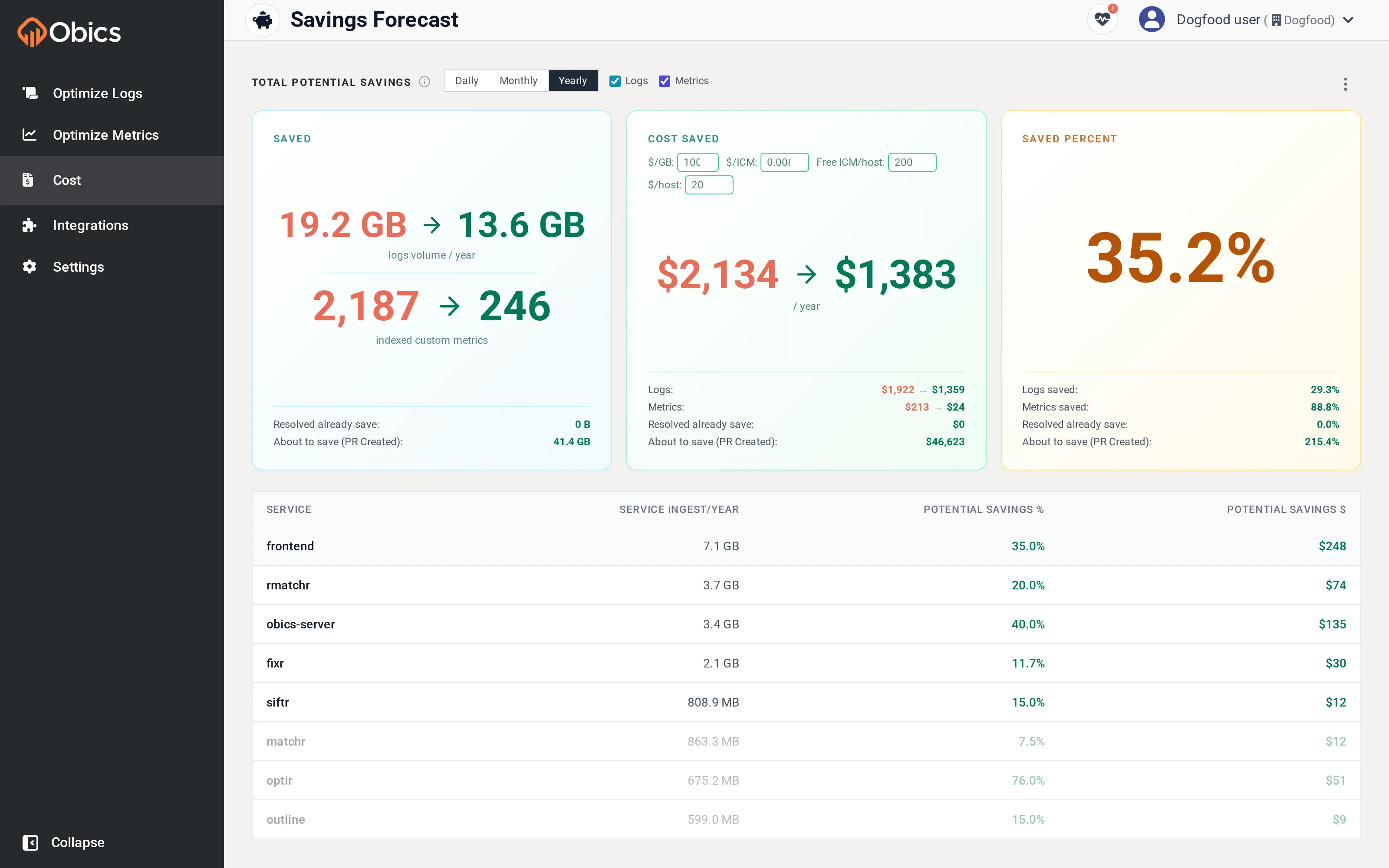Click the 7.1 GB ingest value

721,546
